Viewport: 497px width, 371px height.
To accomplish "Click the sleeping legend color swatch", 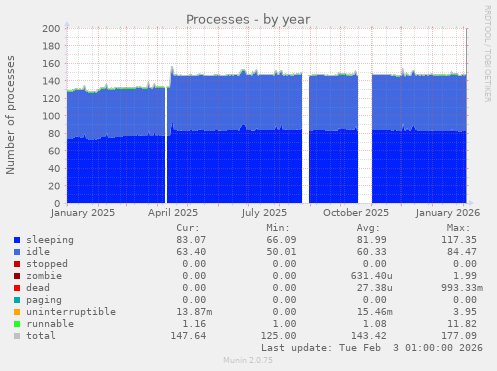I will click(17, 240).
